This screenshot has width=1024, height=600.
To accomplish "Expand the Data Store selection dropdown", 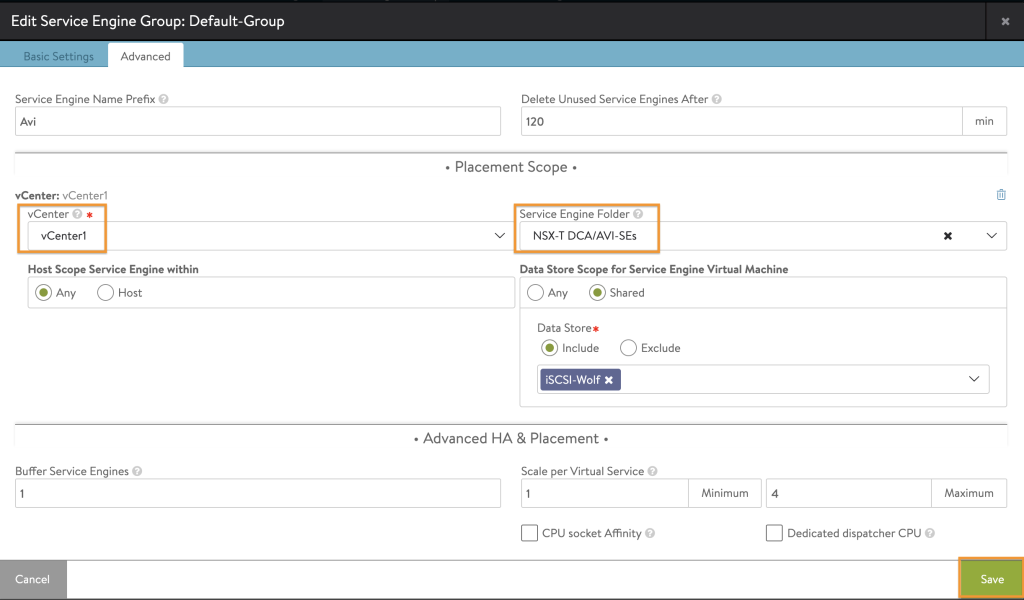I will (974, 379).
